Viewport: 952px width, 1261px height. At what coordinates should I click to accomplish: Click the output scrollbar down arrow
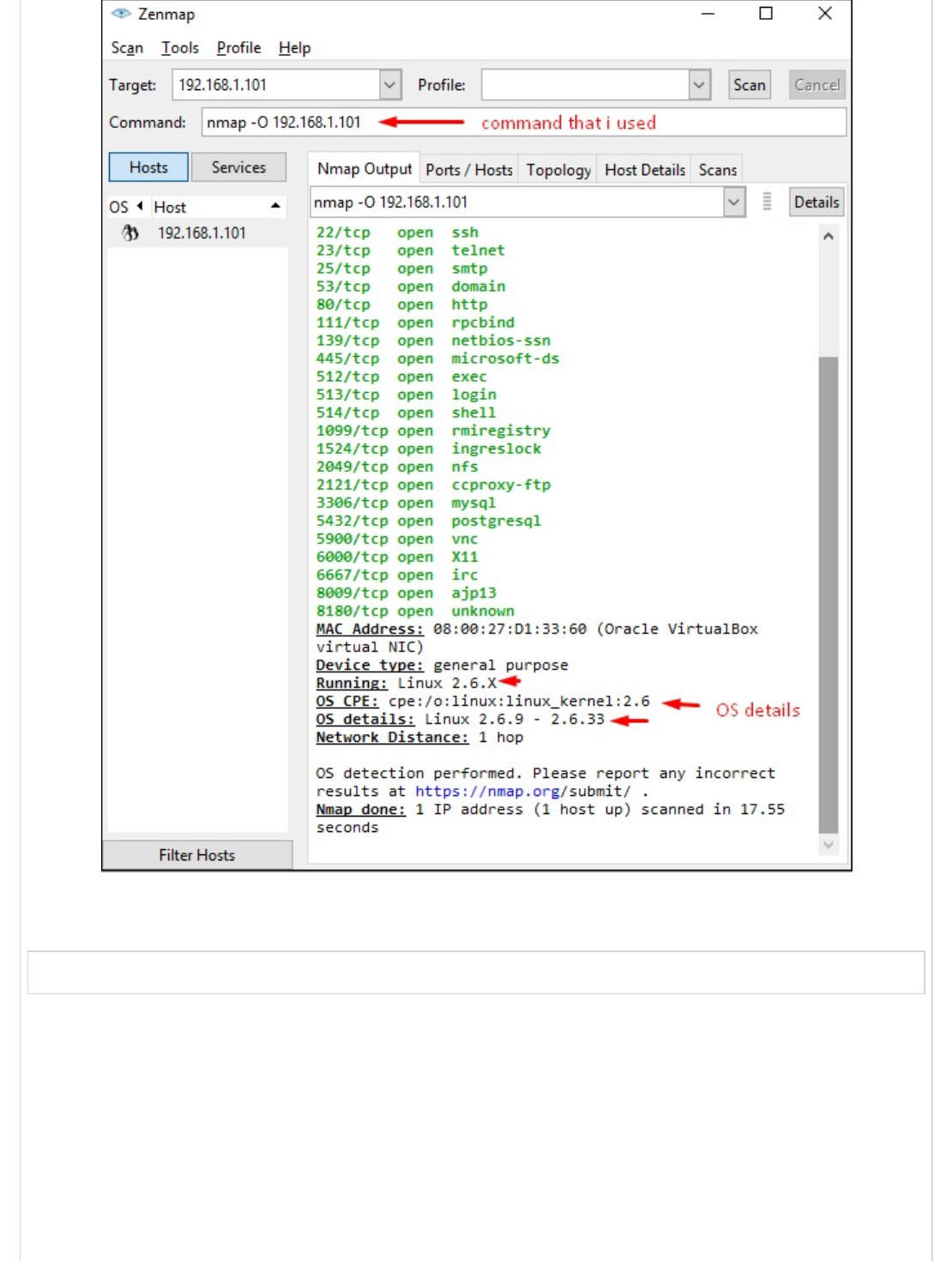[x=828, y=844]
